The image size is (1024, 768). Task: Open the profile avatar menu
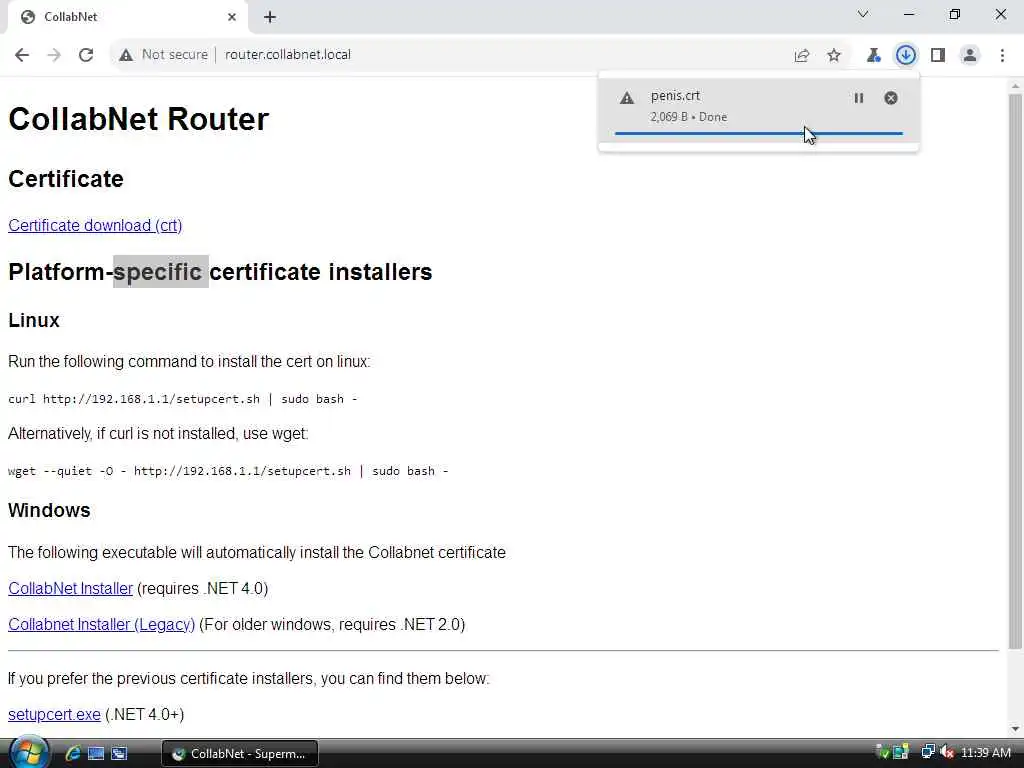pos(970,56)
